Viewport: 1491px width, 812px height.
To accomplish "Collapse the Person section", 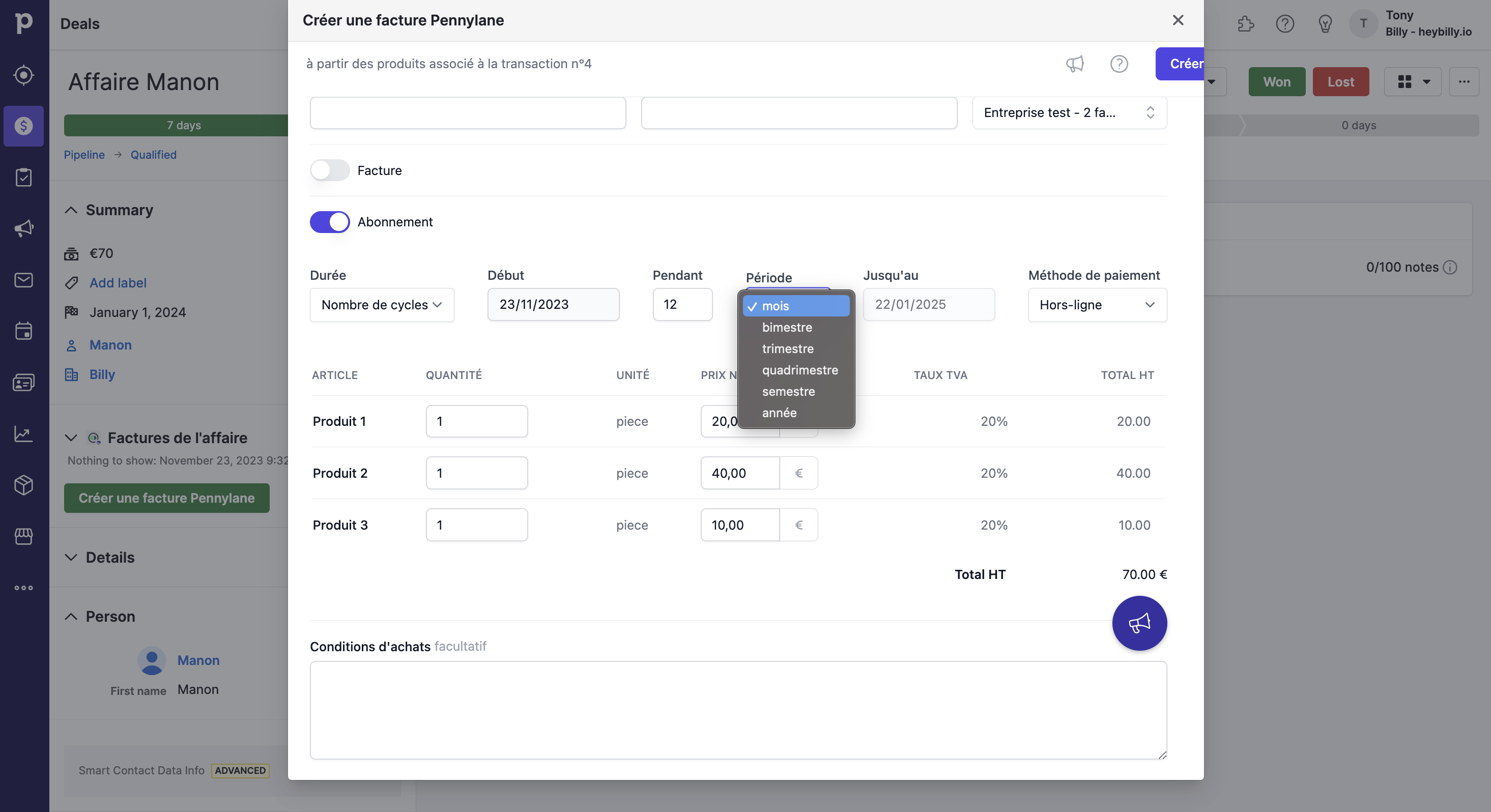I will (x=71, y=617).
